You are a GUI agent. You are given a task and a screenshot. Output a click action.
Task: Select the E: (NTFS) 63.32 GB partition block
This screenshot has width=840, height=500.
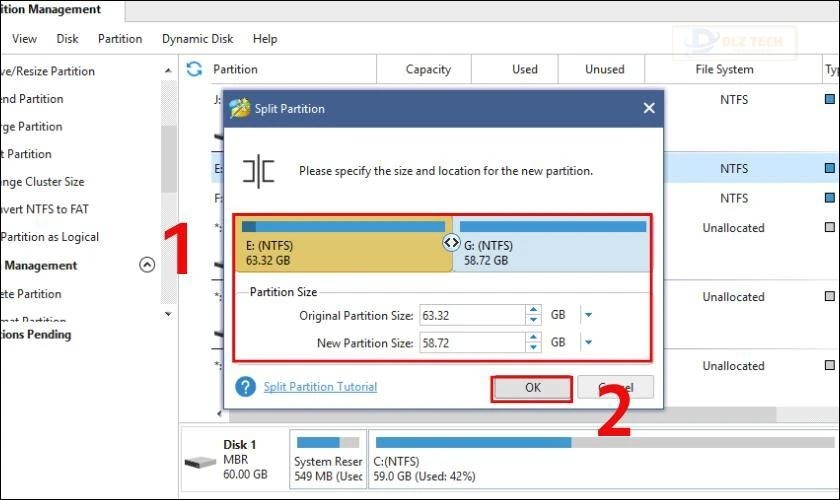coord(344,244)
